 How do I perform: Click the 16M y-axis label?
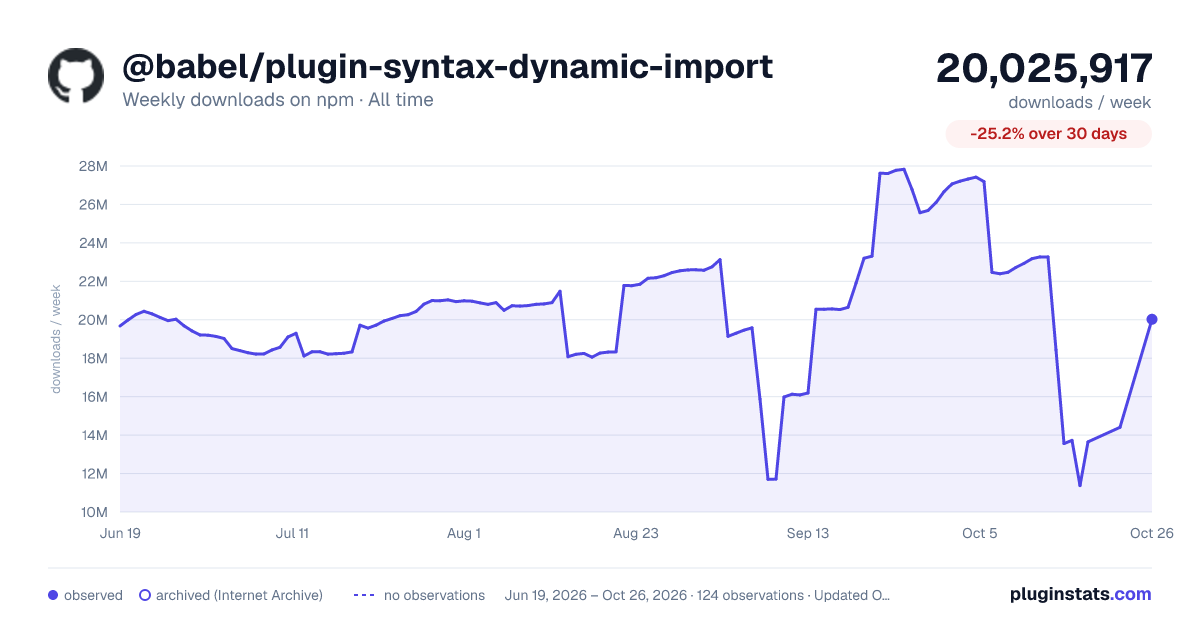pyautogui.click(x=93, y=397)
